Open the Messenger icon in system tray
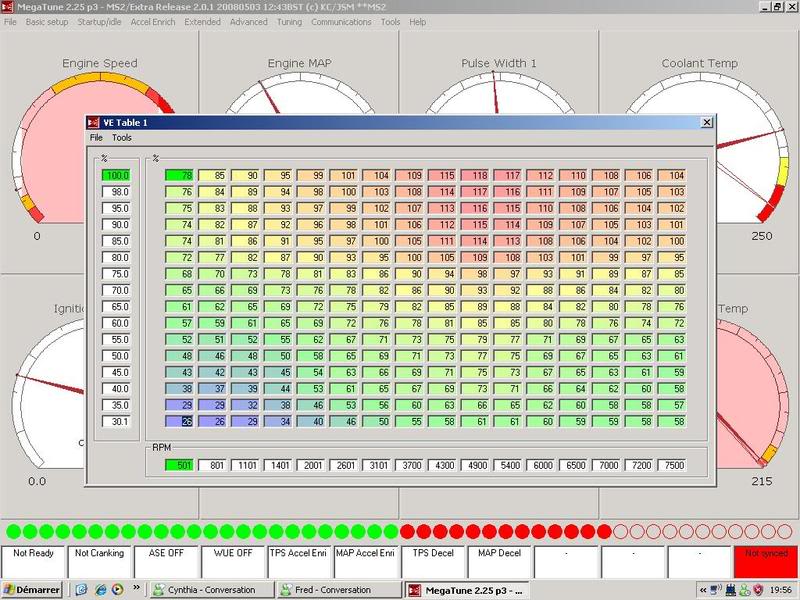Viewport: 800px width, 600px height. point(743,590)
